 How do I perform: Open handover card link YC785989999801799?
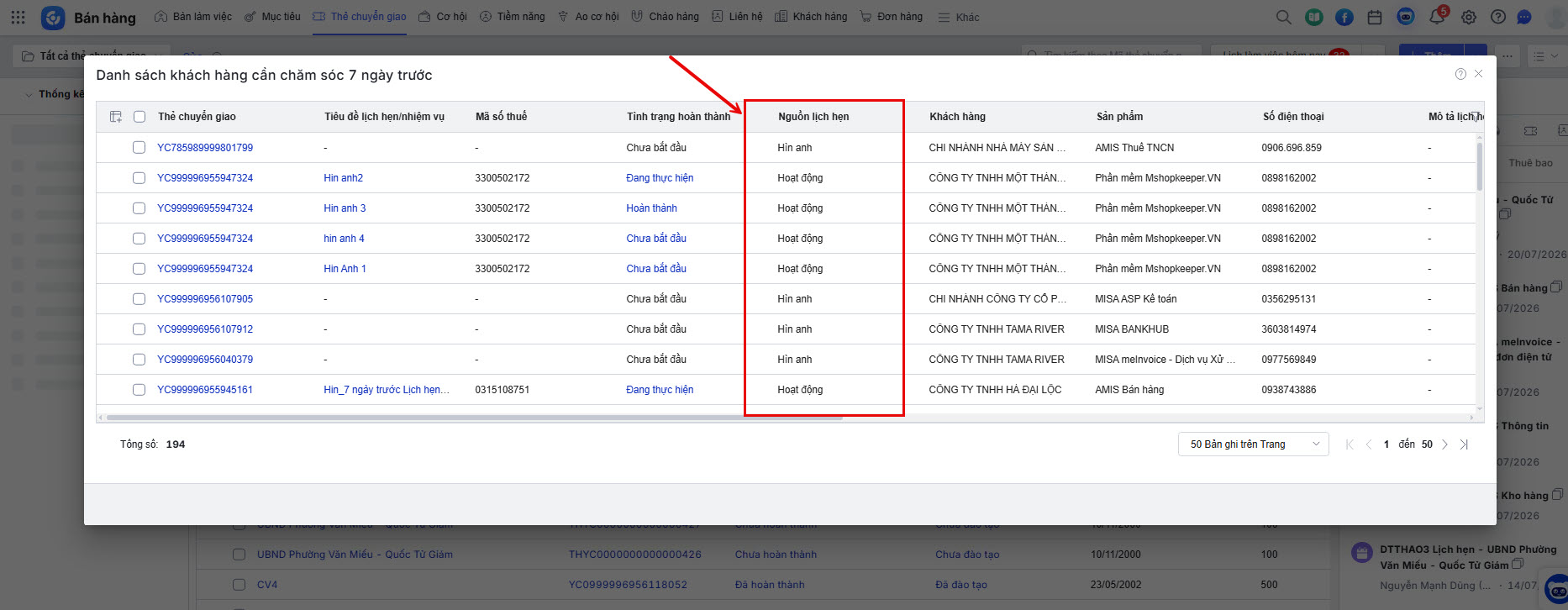coord(205,148)
